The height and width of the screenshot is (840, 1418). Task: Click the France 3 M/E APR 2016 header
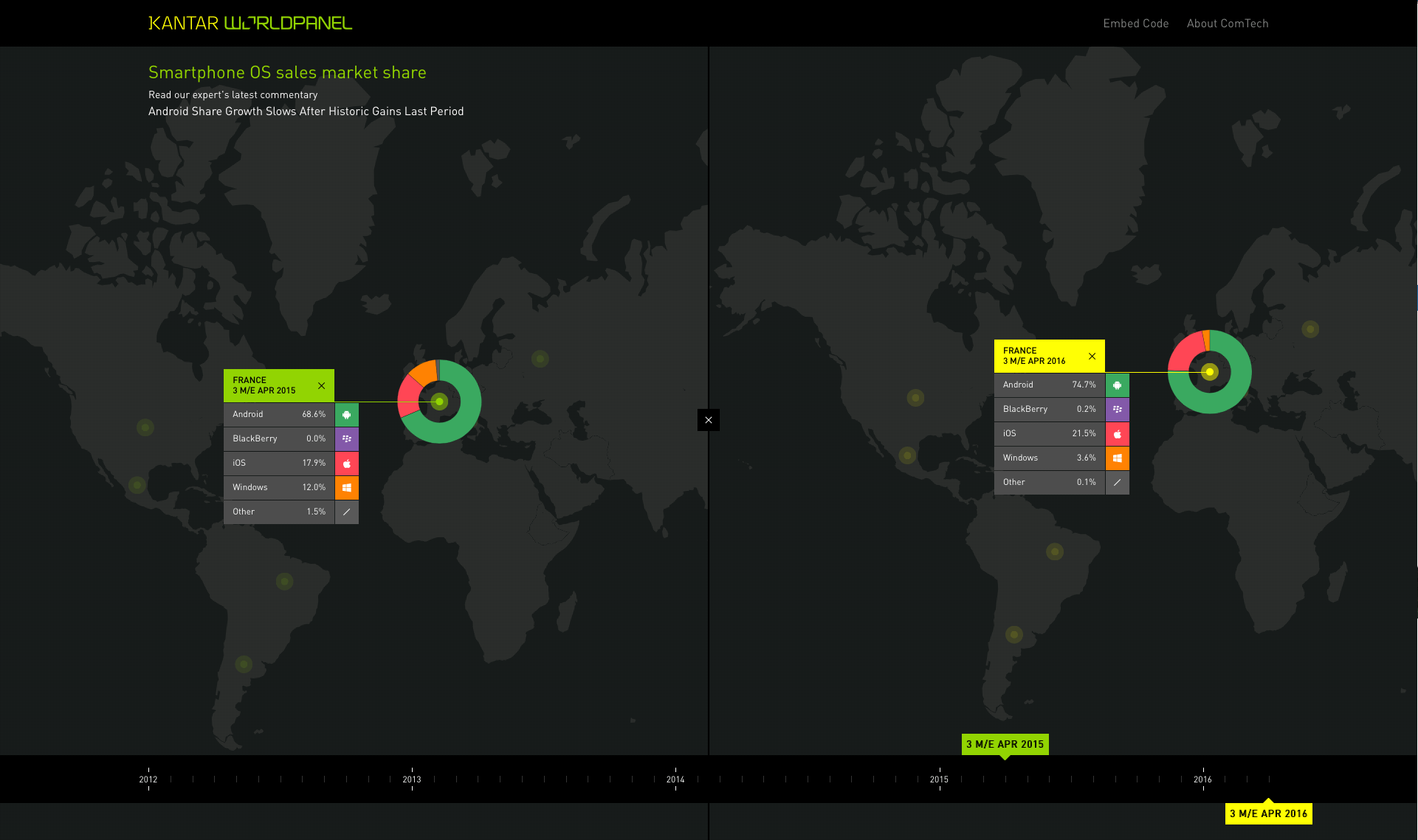coord(1050,356)
